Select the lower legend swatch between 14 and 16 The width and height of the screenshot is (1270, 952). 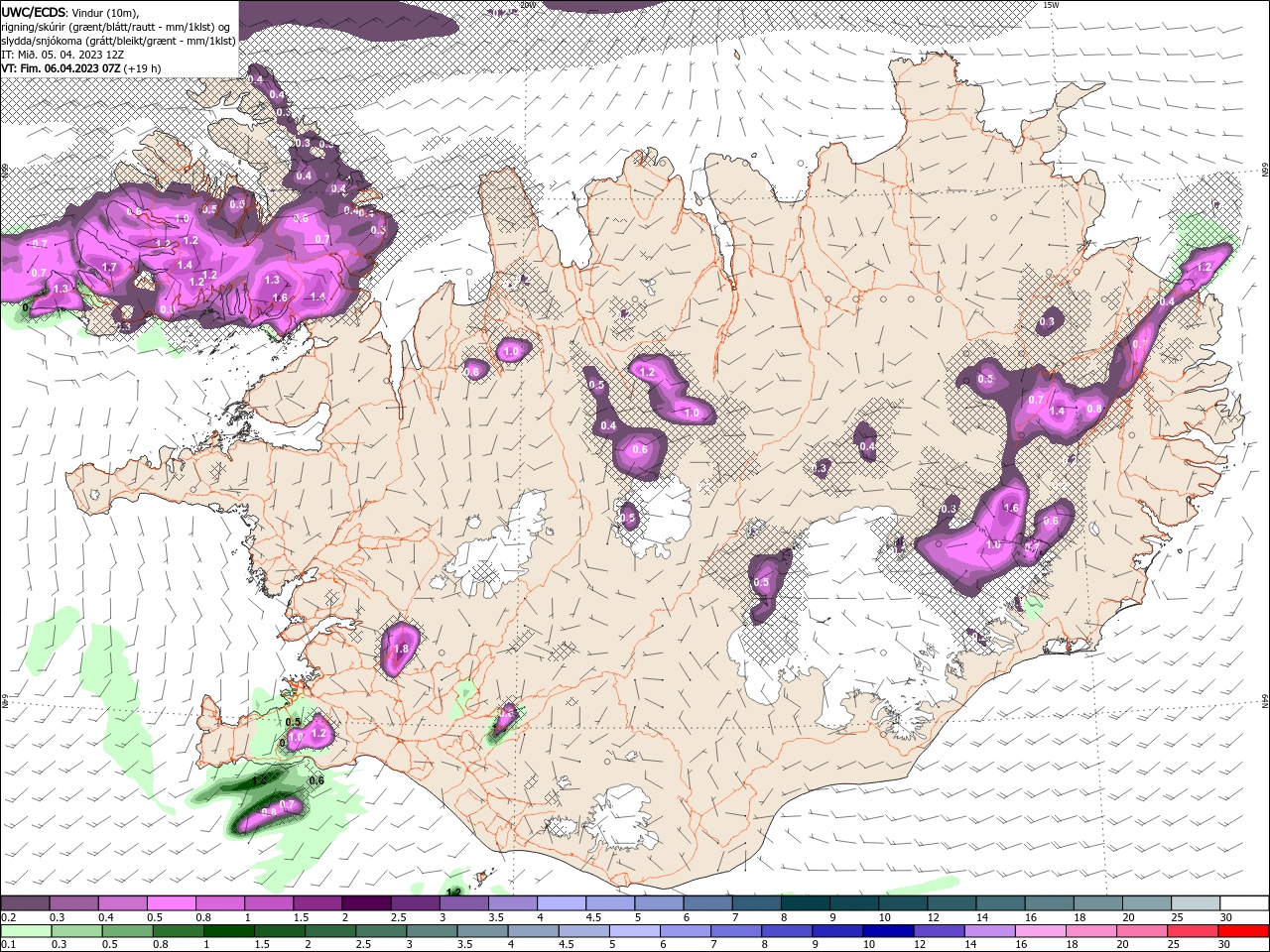[x=988, y=931]
